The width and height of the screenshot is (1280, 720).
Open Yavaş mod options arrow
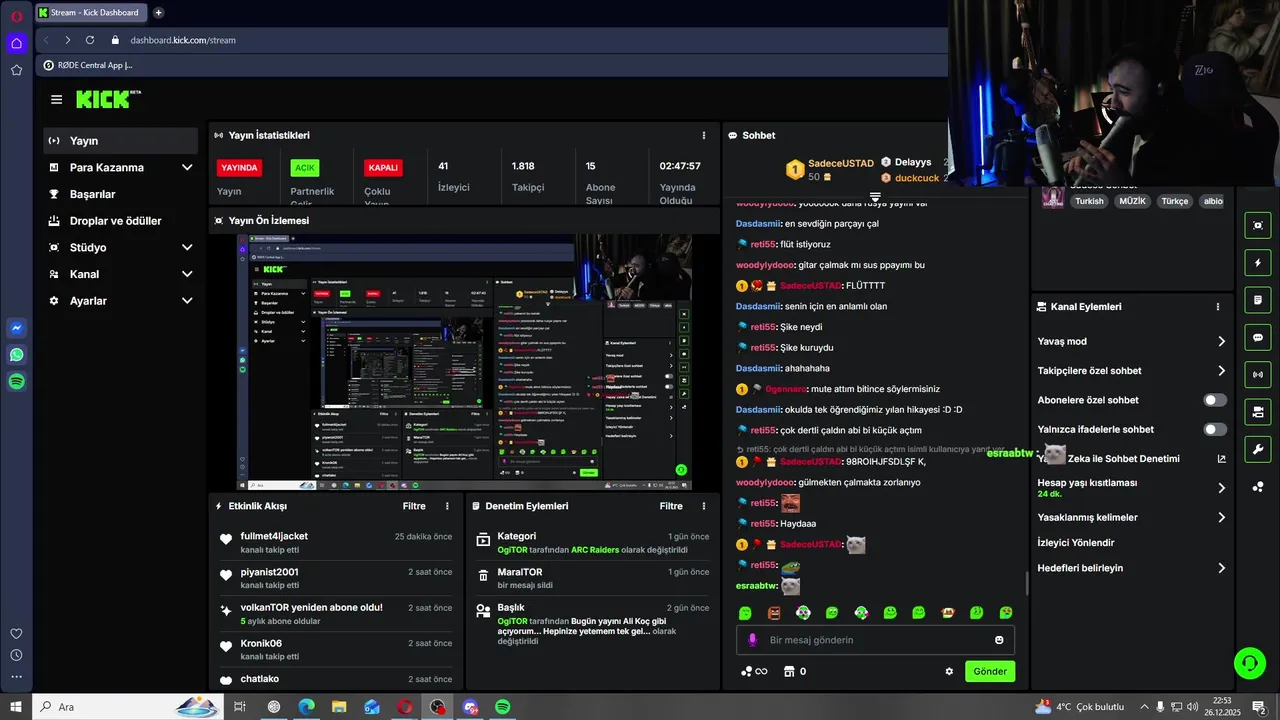(1221, 342)
